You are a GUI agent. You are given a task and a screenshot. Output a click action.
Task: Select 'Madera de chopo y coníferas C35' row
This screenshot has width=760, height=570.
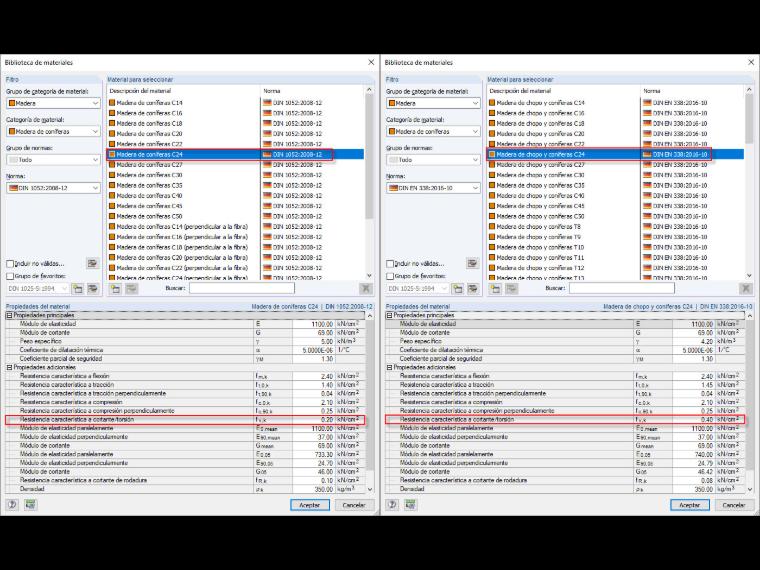click(616, 185)
